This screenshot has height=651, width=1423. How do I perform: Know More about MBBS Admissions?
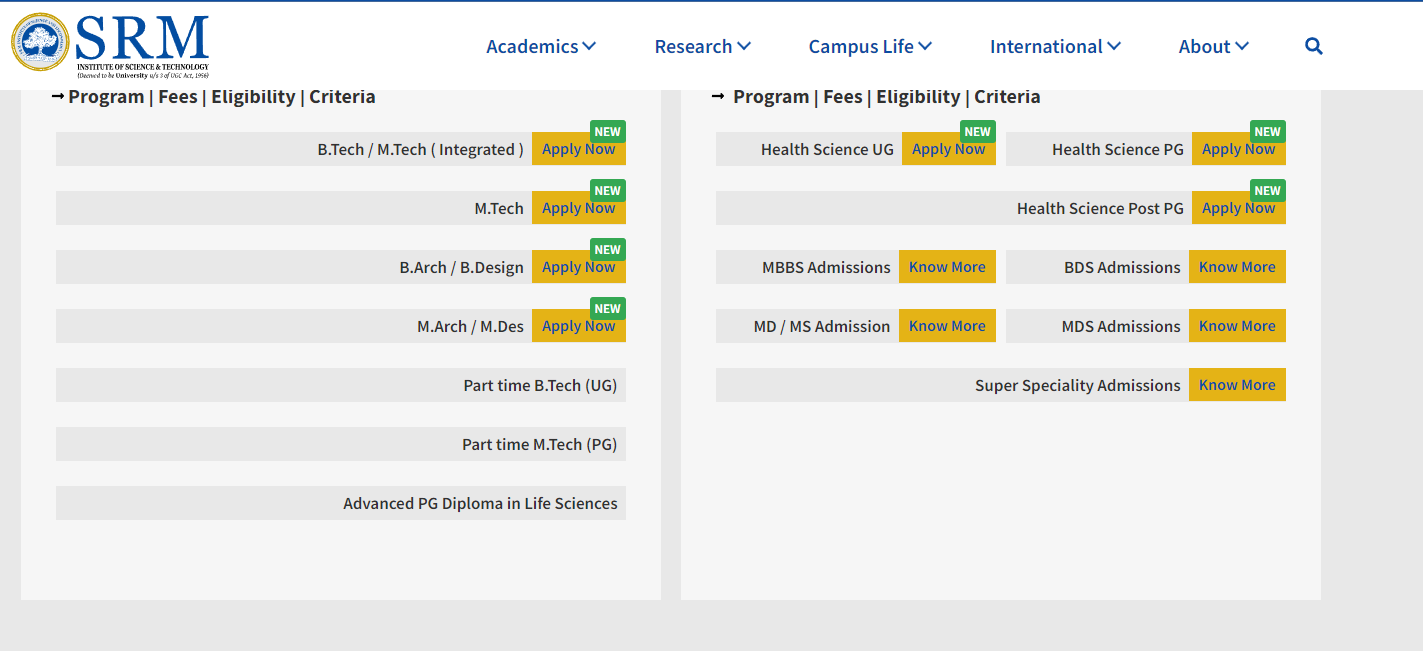947,267
